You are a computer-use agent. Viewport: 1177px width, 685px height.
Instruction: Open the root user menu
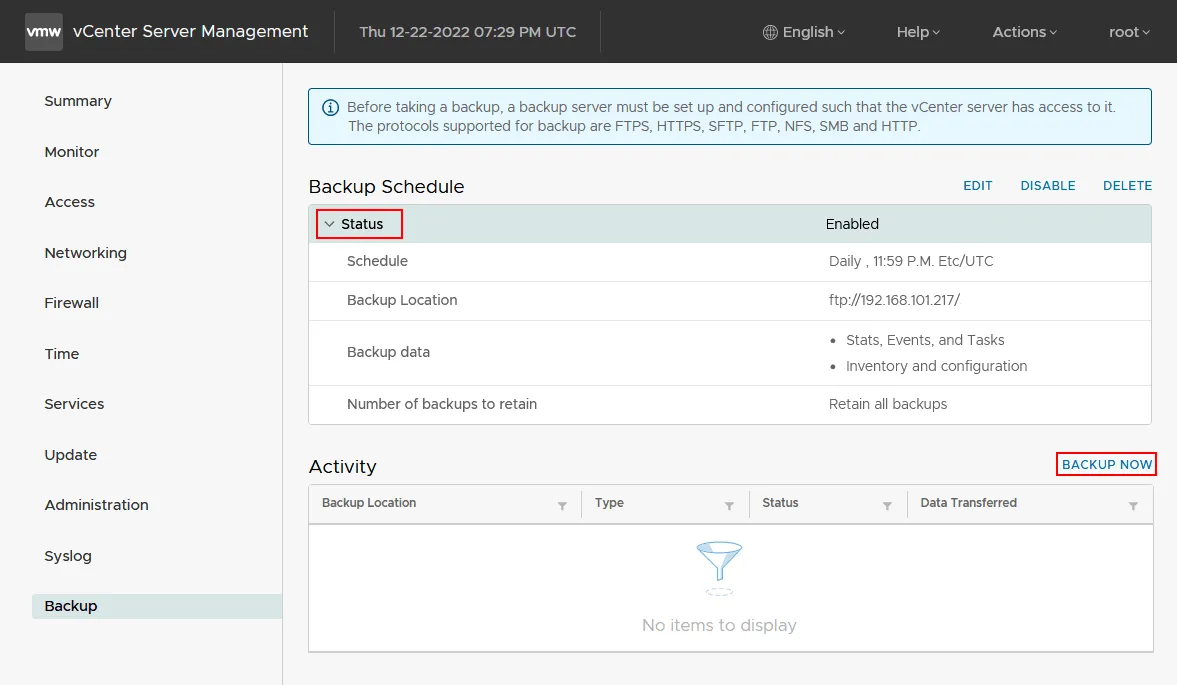pos(1129,32)
